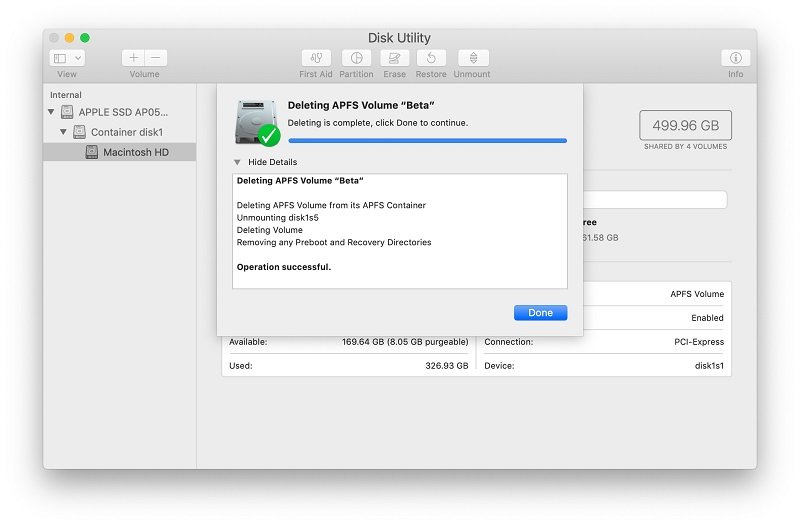
Task: Run the First Aid stethoscope tool
Action: click(316, 58)
